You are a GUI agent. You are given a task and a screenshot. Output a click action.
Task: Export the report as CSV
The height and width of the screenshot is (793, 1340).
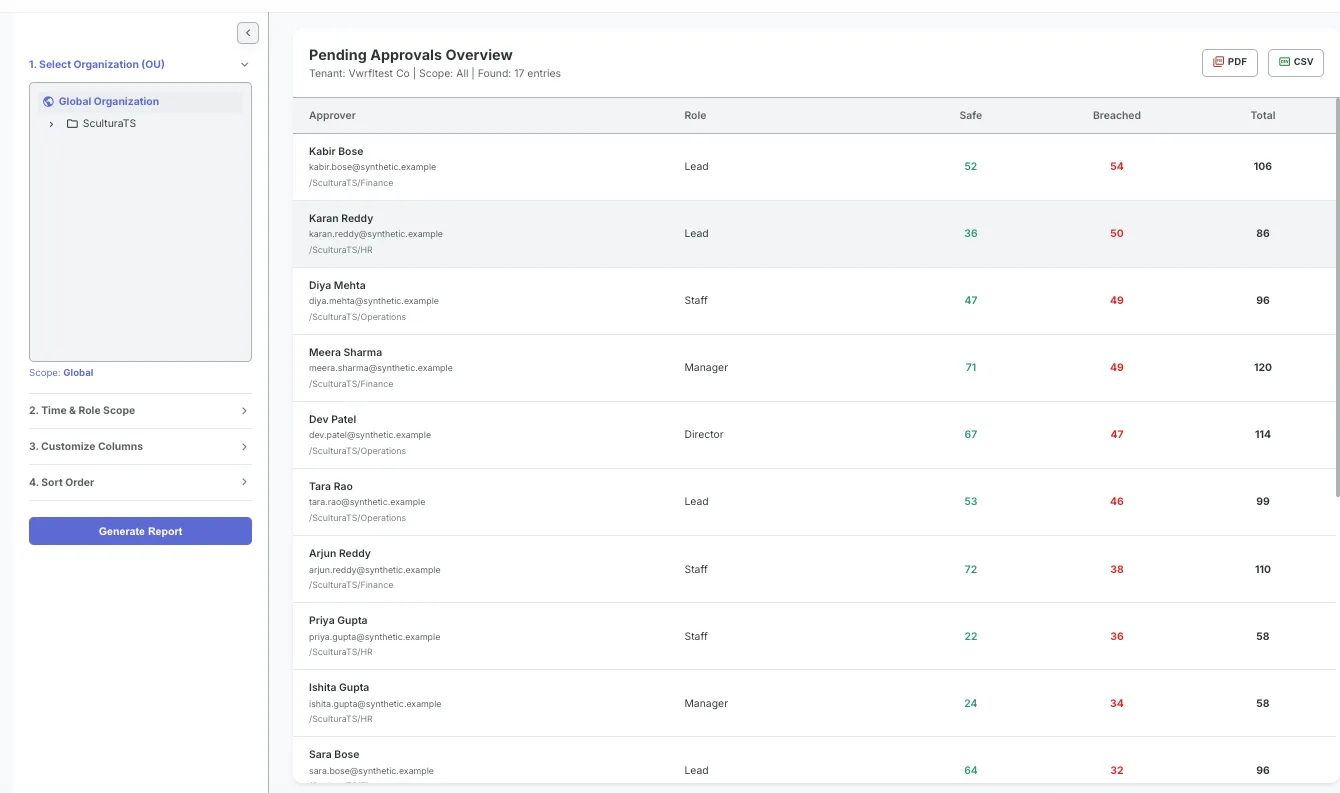tap(1296, 62)
